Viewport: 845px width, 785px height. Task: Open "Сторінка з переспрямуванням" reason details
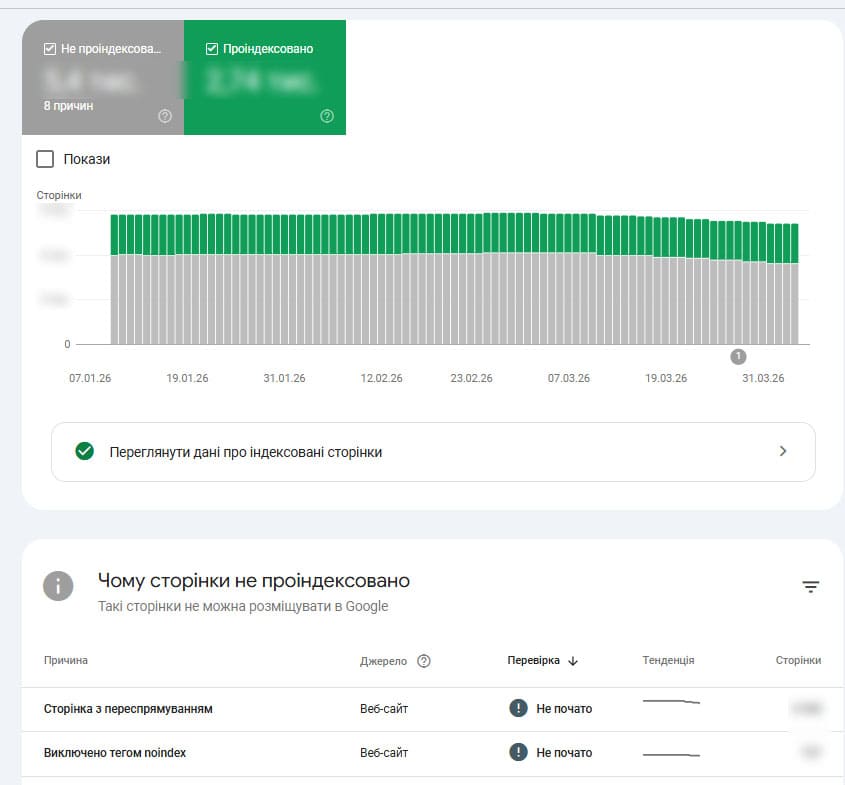click(128, 709)
